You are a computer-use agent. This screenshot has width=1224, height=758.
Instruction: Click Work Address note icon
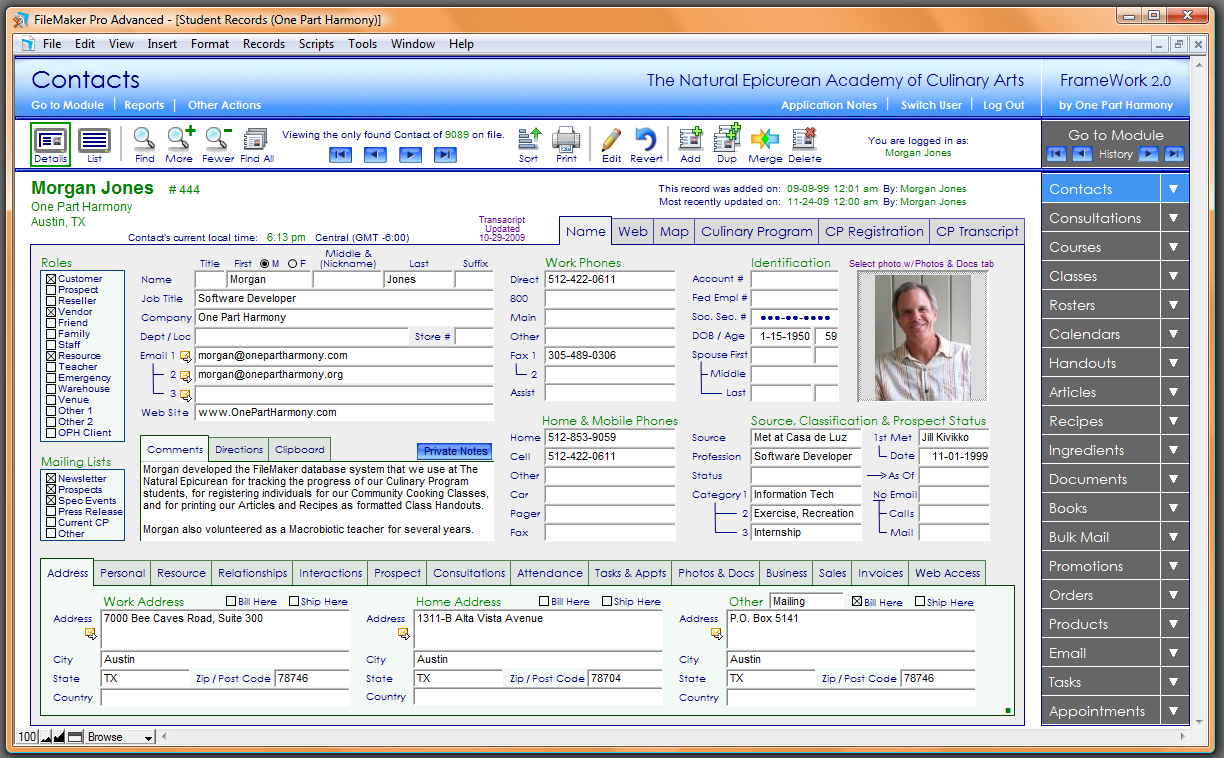tap(90, 633)
